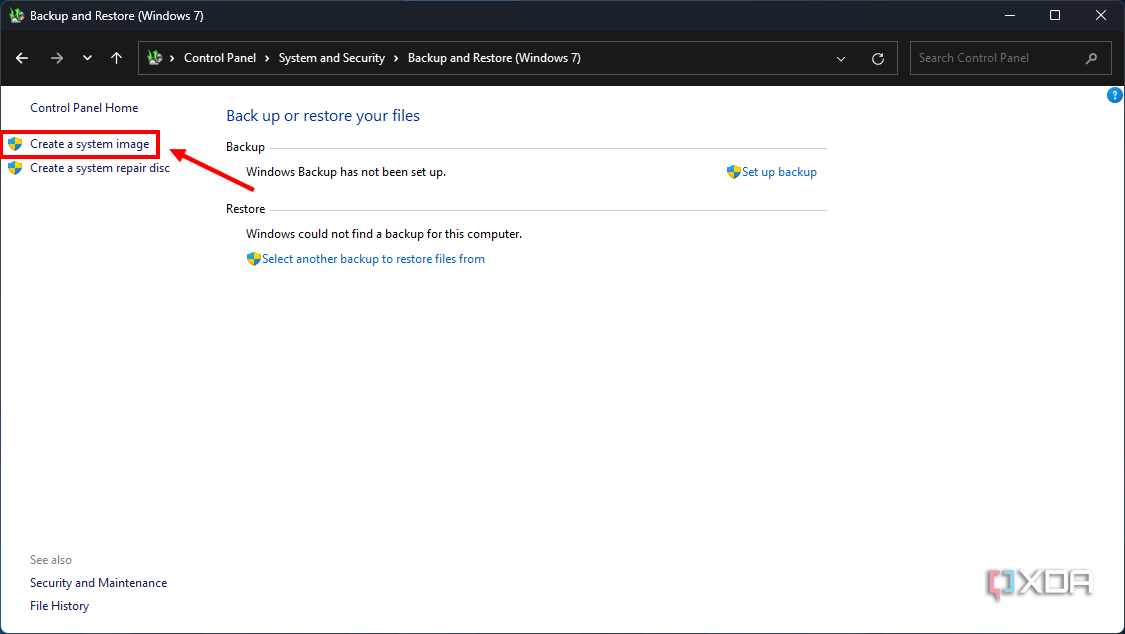Screen dimensions: 1125x634
Task: Open the recent locations chevron
Action: (87, 58)
